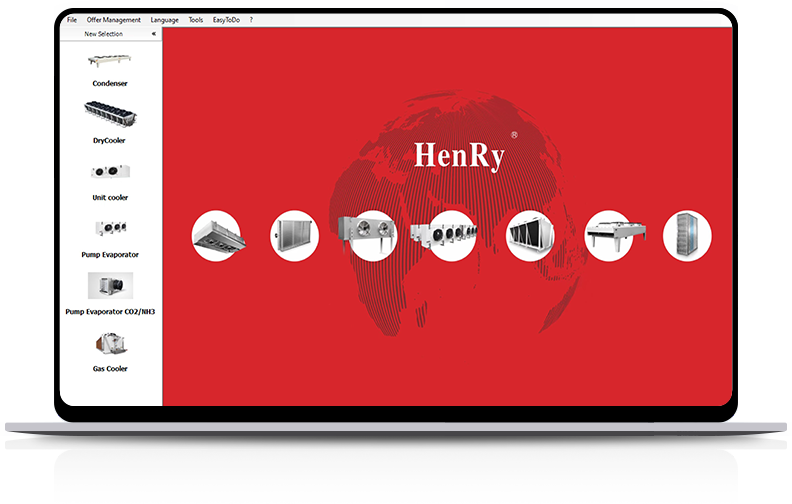The height and width of the screenshot is (504, 792).
Task: Click the Gas Cooler label
Action: pos(110,369)
